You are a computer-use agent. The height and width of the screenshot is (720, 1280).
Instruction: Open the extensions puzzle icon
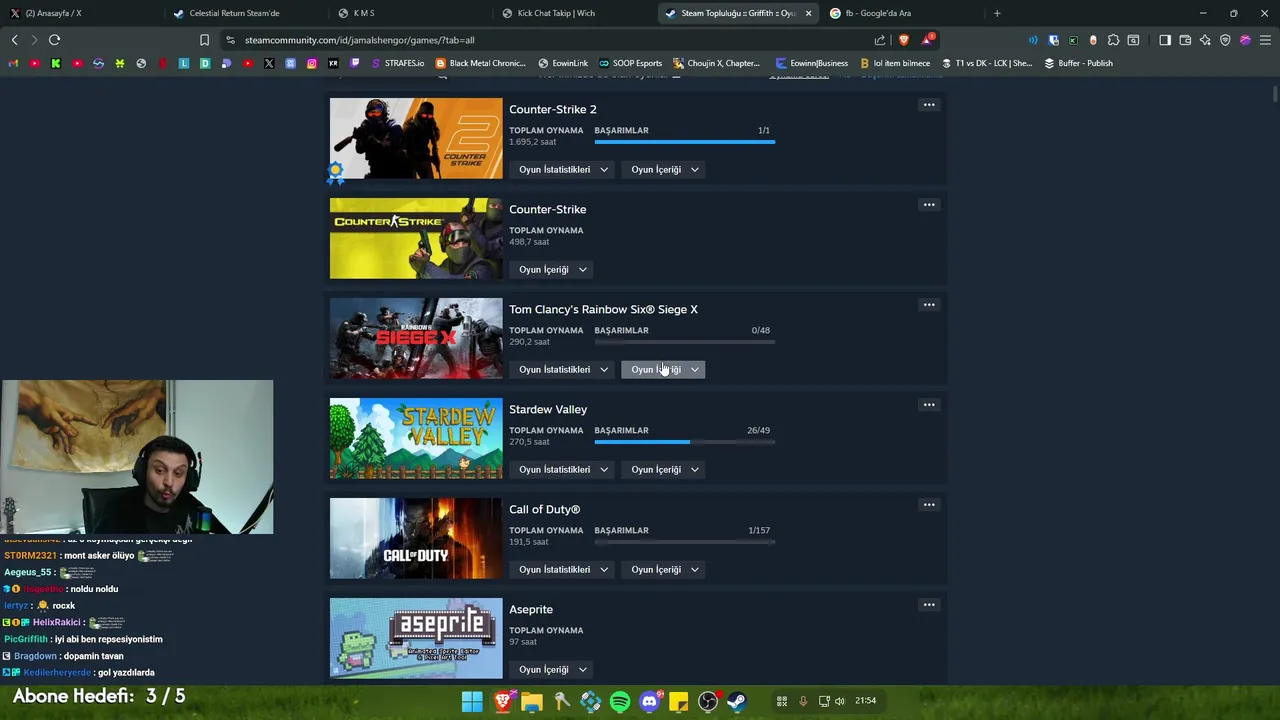point(1113,40)
